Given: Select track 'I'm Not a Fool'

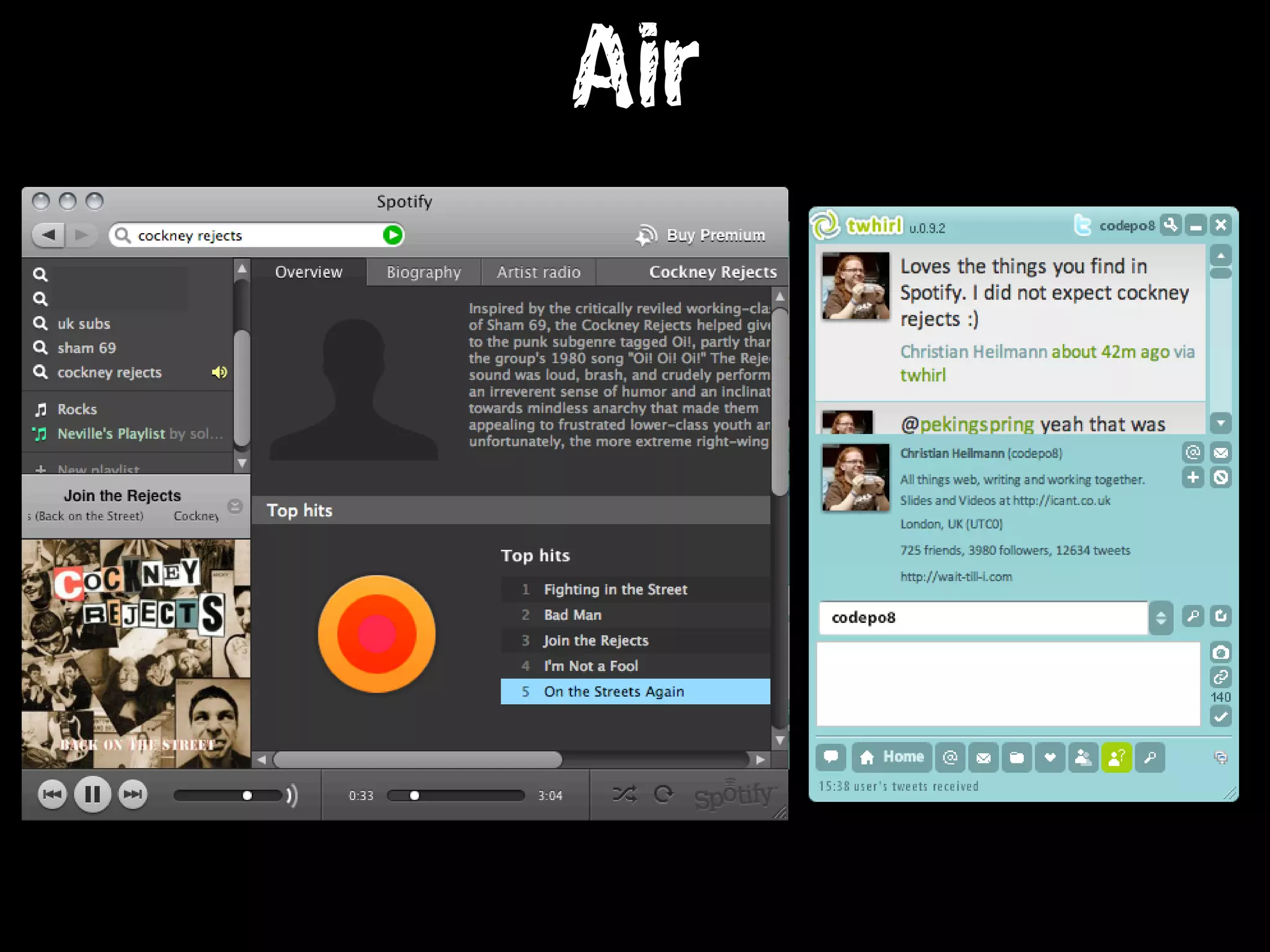Looking at the screenshot, I should coord(636,666).
